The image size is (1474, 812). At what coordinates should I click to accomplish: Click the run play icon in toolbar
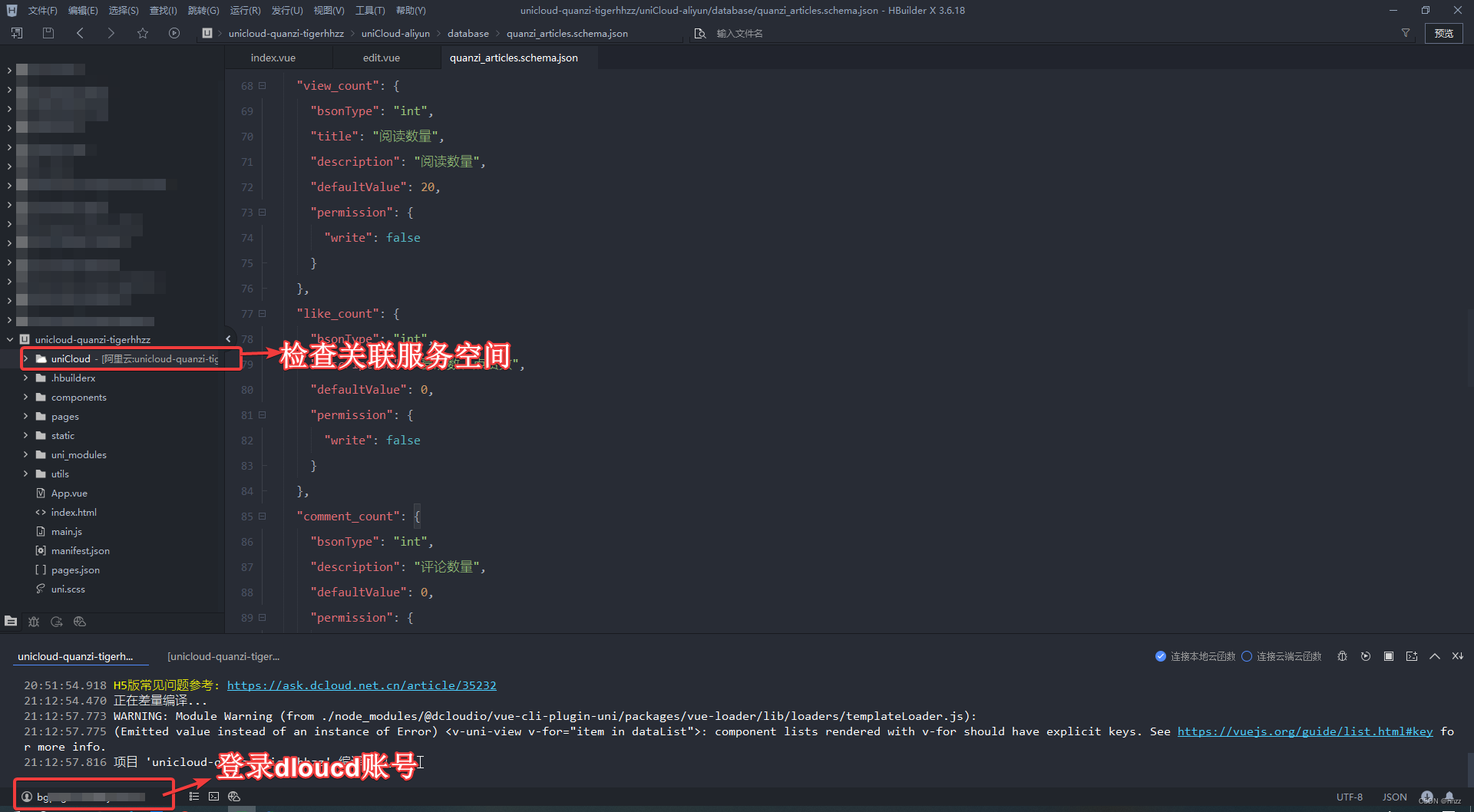point(174,33)
